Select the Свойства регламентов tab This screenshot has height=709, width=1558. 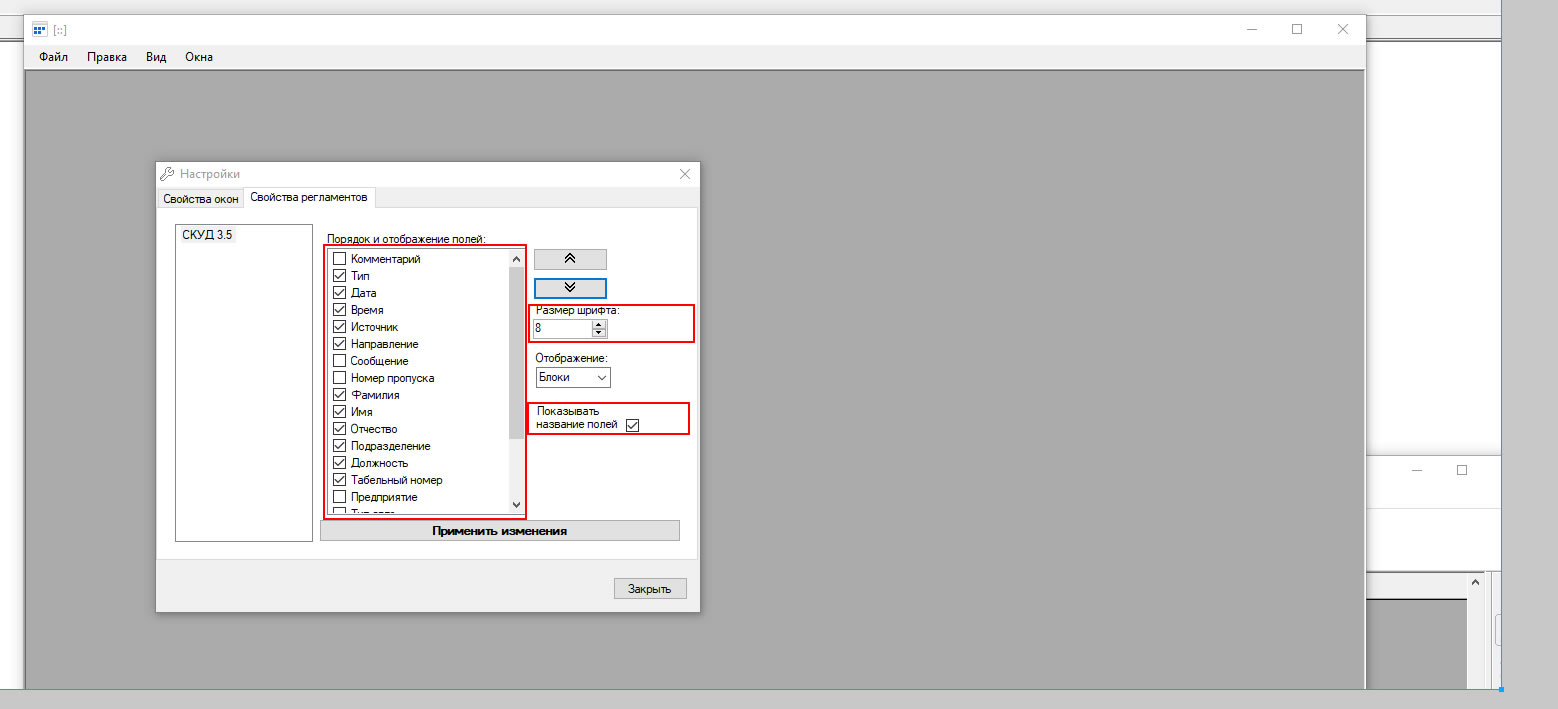[x=309, y=197]
